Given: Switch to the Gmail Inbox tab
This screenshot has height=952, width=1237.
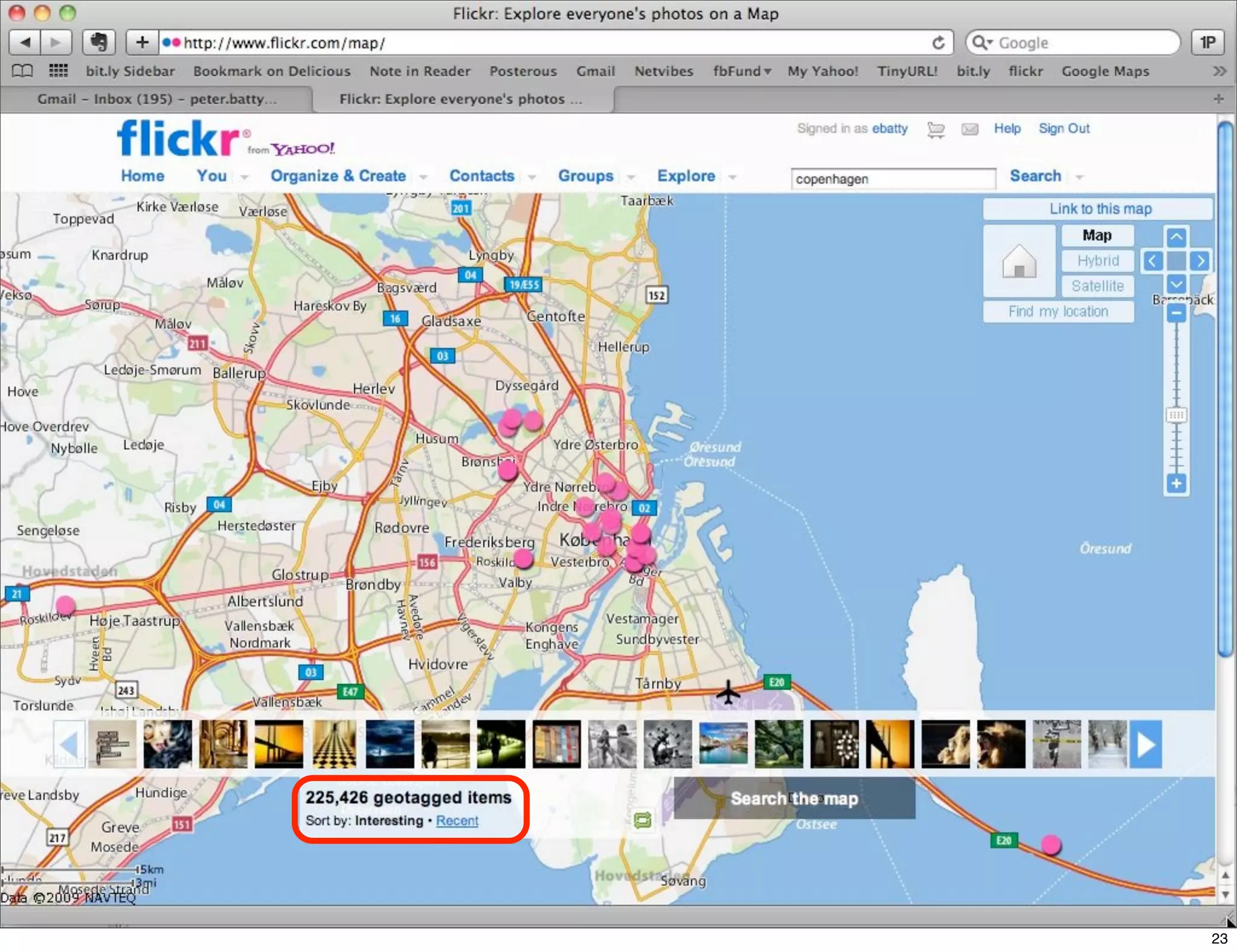Looking at the screenshot, I should point(157,99).
